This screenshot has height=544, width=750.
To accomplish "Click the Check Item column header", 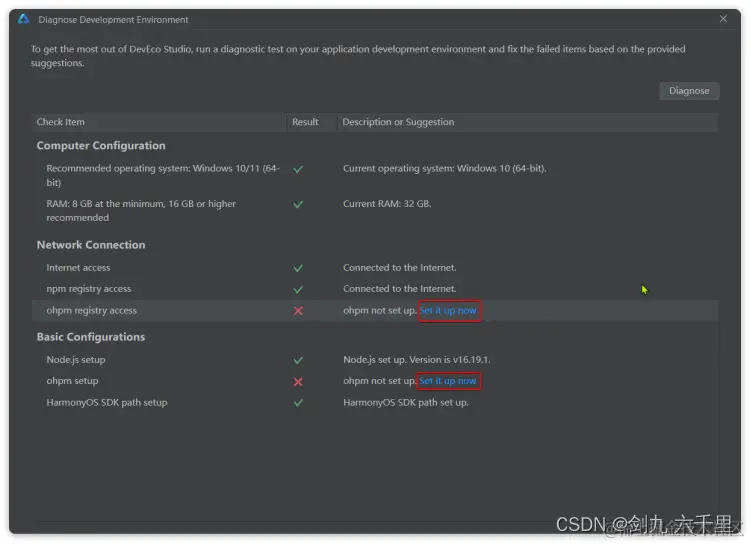I will pyautogui.click(x=61, y=122).
